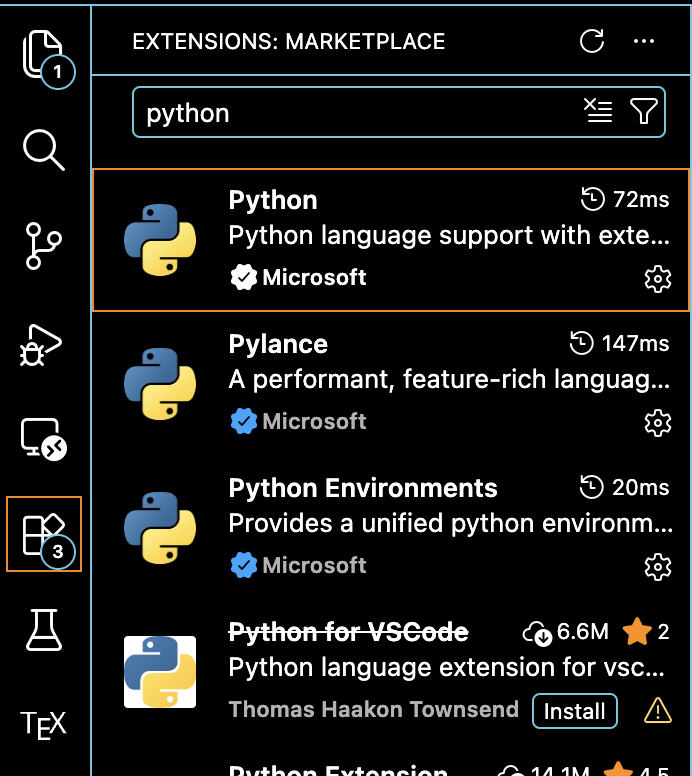This screenshot has width=692, height=776.
Task: Open the Extensions view icon
Action: point(44,534)
